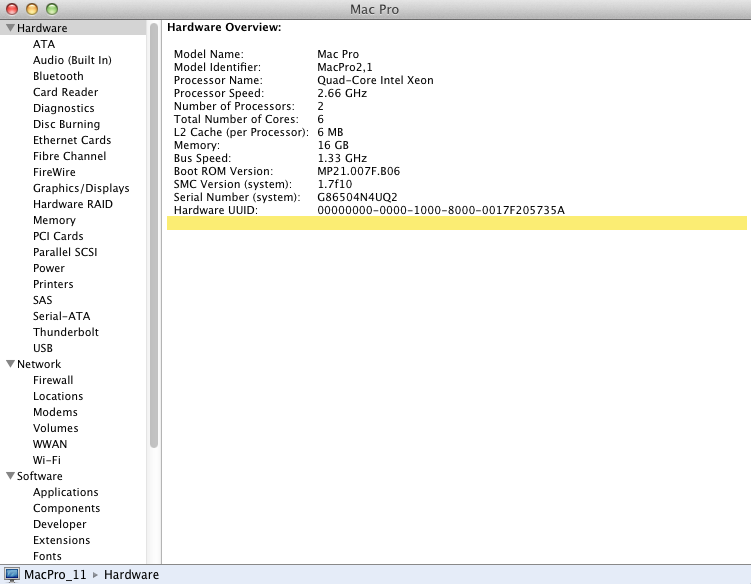Click the Processor Speed value 2.66 GHz

point(342,93)
